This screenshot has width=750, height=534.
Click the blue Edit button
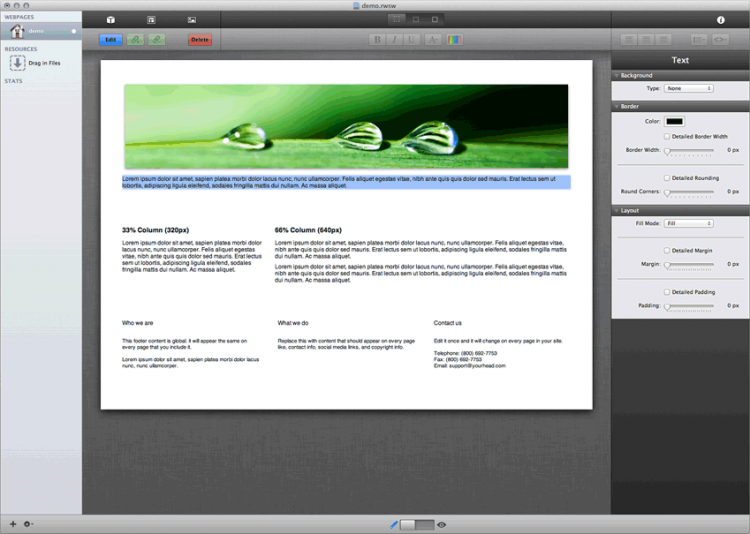[110, 40]
